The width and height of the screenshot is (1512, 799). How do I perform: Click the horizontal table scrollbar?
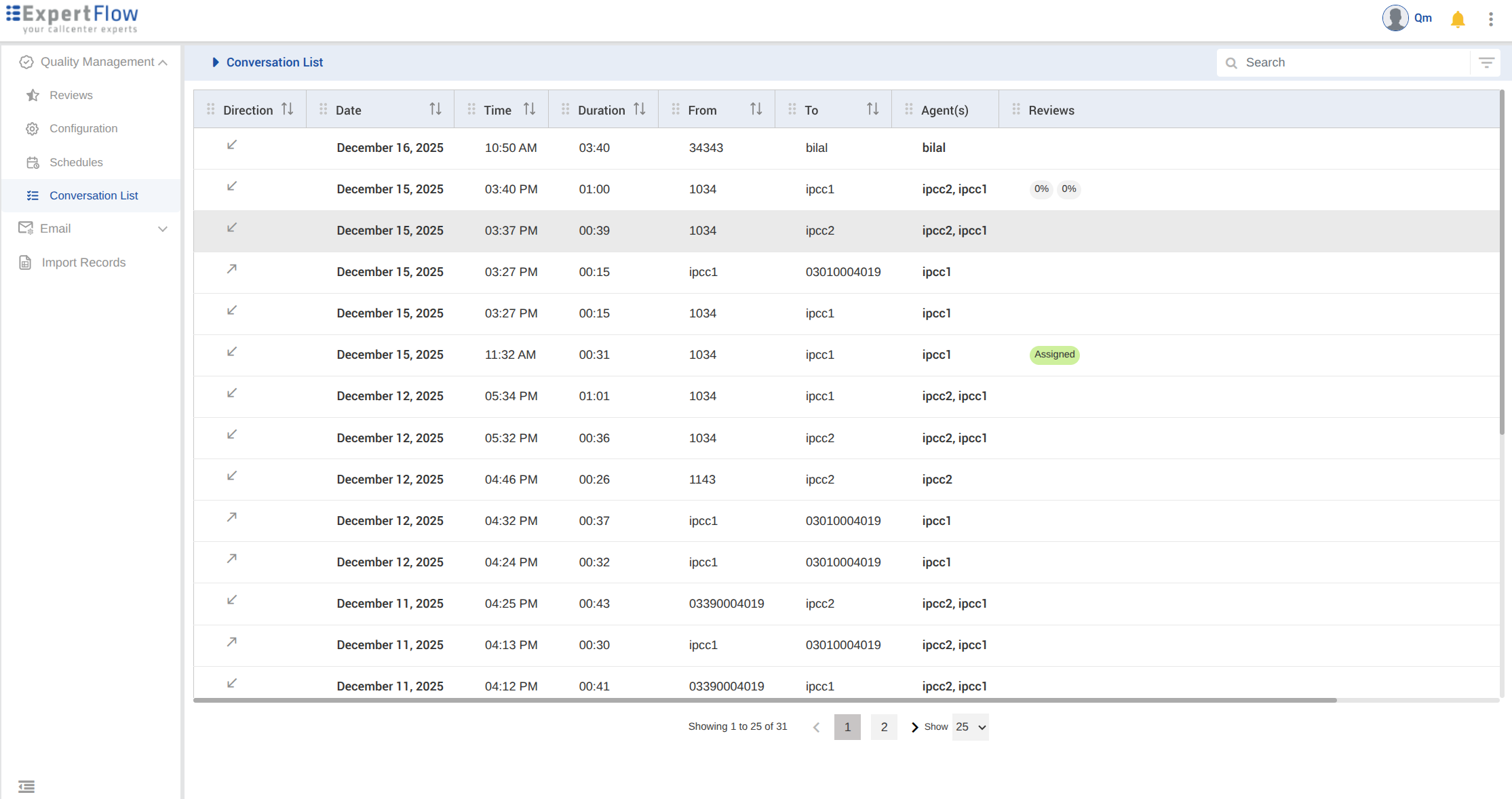click(x=764, y=700)
